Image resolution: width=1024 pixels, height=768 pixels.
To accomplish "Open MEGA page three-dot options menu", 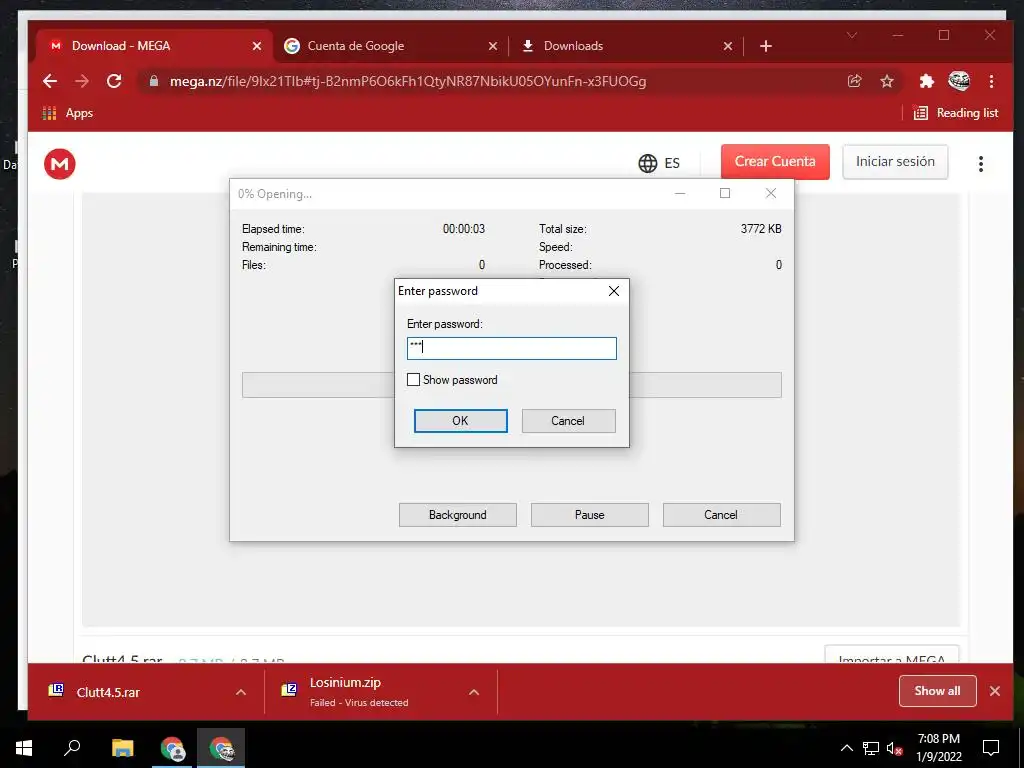I will tap(980, 163).
